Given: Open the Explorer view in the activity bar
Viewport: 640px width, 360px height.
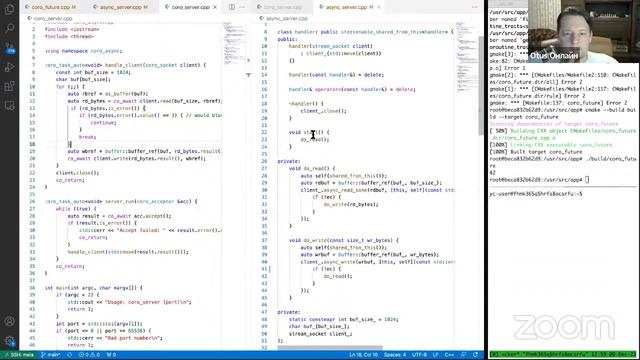Looking at the screenshot, I should click(9, 9).
